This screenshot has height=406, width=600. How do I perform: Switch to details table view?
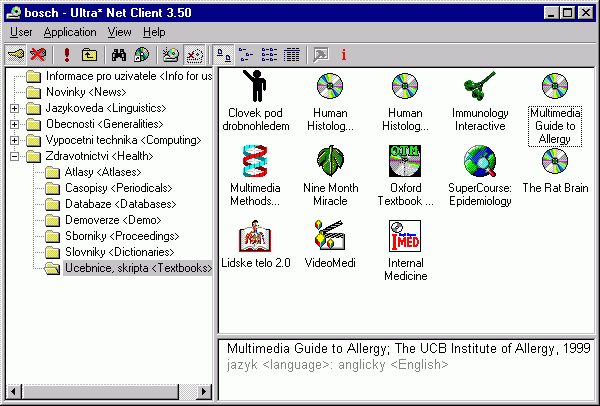tap(292, 55)
